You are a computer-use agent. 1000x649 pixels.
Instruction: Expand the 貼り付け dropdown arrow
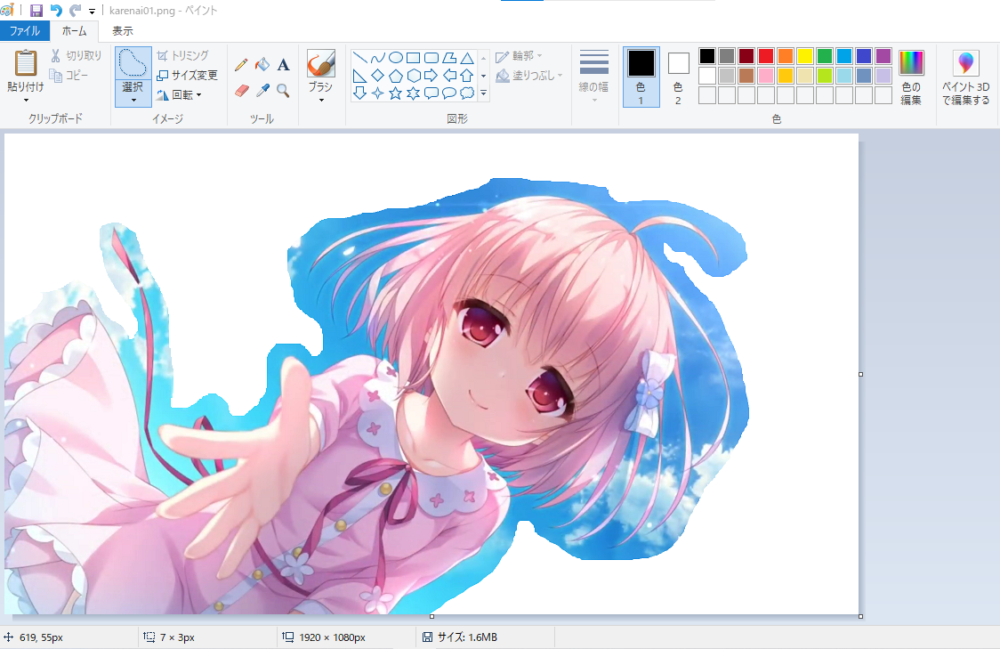(x=26, y=100)
